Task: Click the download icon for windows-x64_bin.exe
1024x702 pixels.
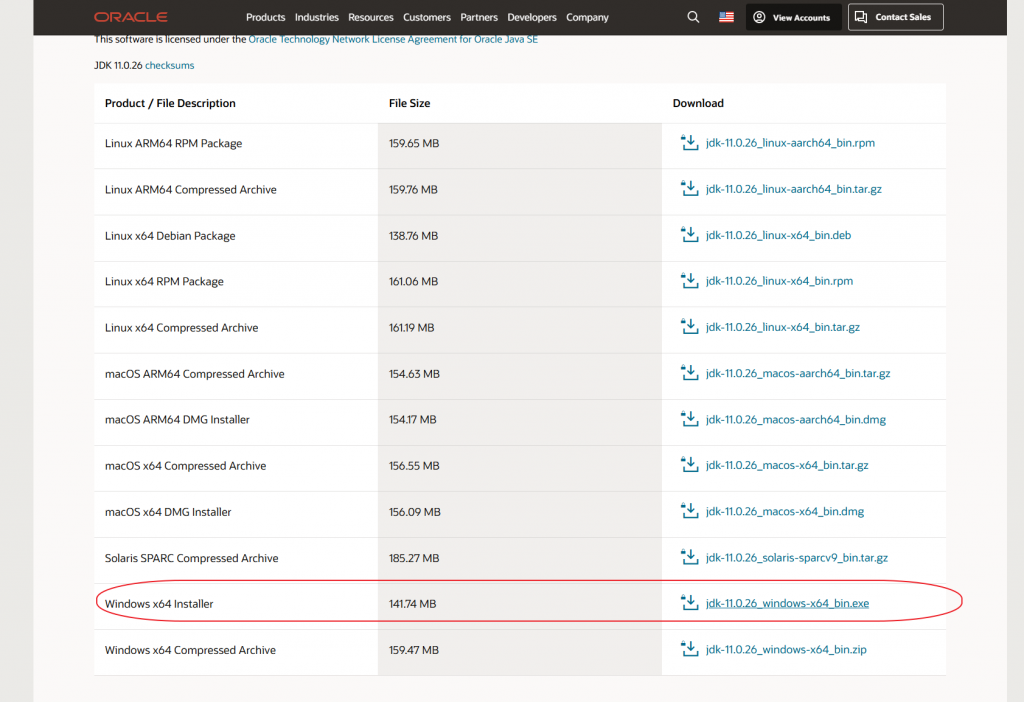Action: click(690, 603)
